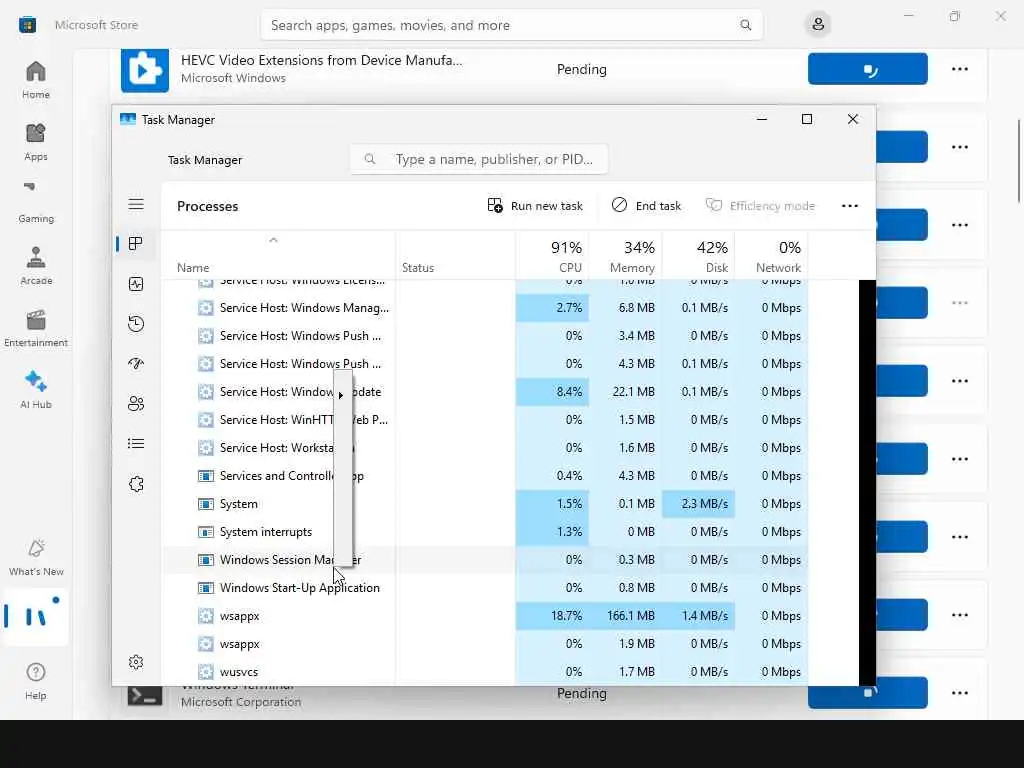Screen dimensions: 1024x768
Task: Select Processes page icon in Task Manager
Action: [136, 244]
